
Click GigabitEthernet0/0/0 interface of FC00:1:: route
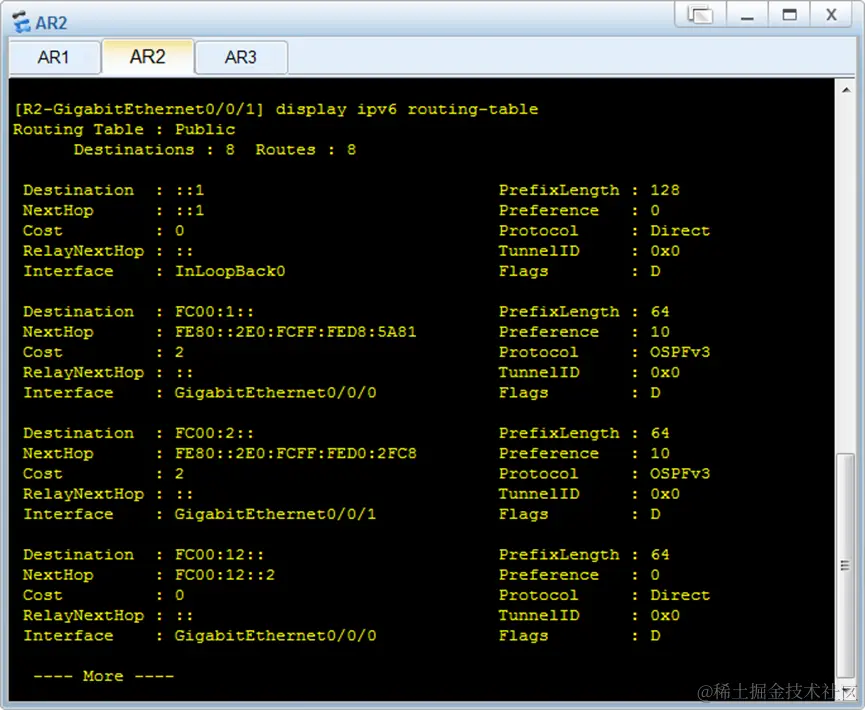(275, 392)
